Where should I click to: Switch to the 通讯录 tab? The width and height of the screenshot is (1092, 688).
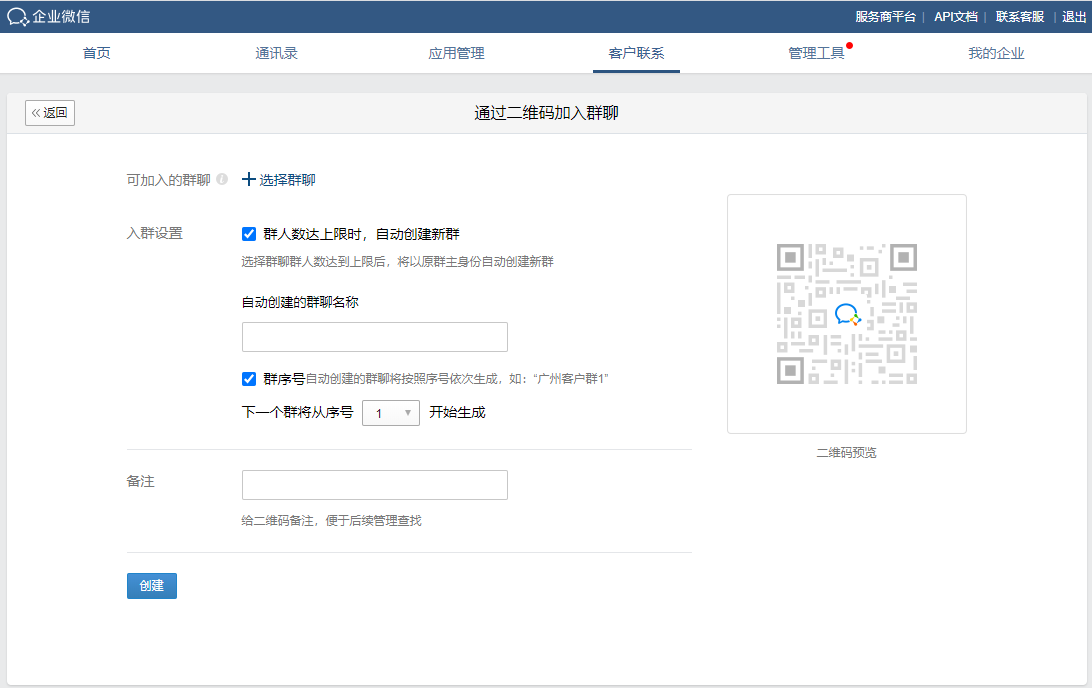pyautogui.click(x=276, y=53)
